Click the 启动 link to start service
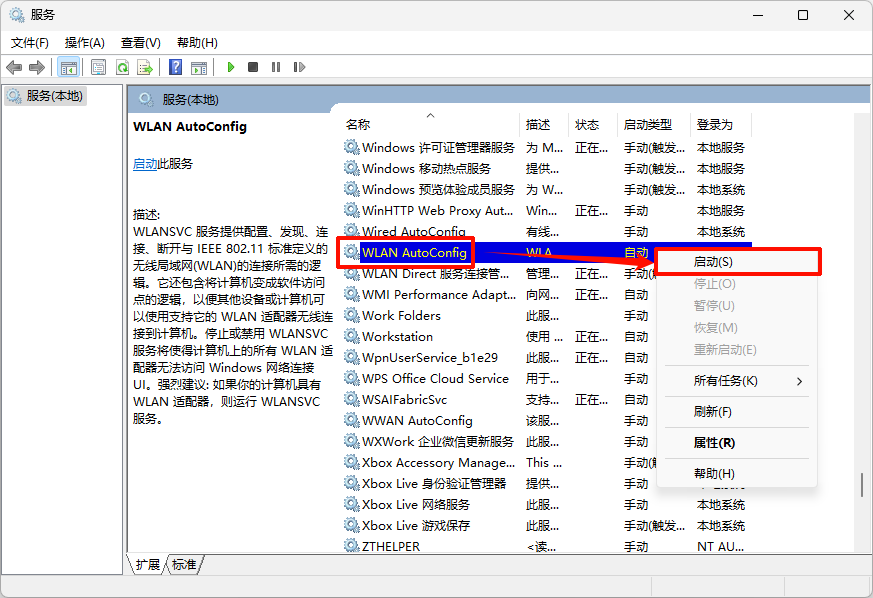Image resolution: width=873 pixels, height=598 pixels. (x=145, y=164)
